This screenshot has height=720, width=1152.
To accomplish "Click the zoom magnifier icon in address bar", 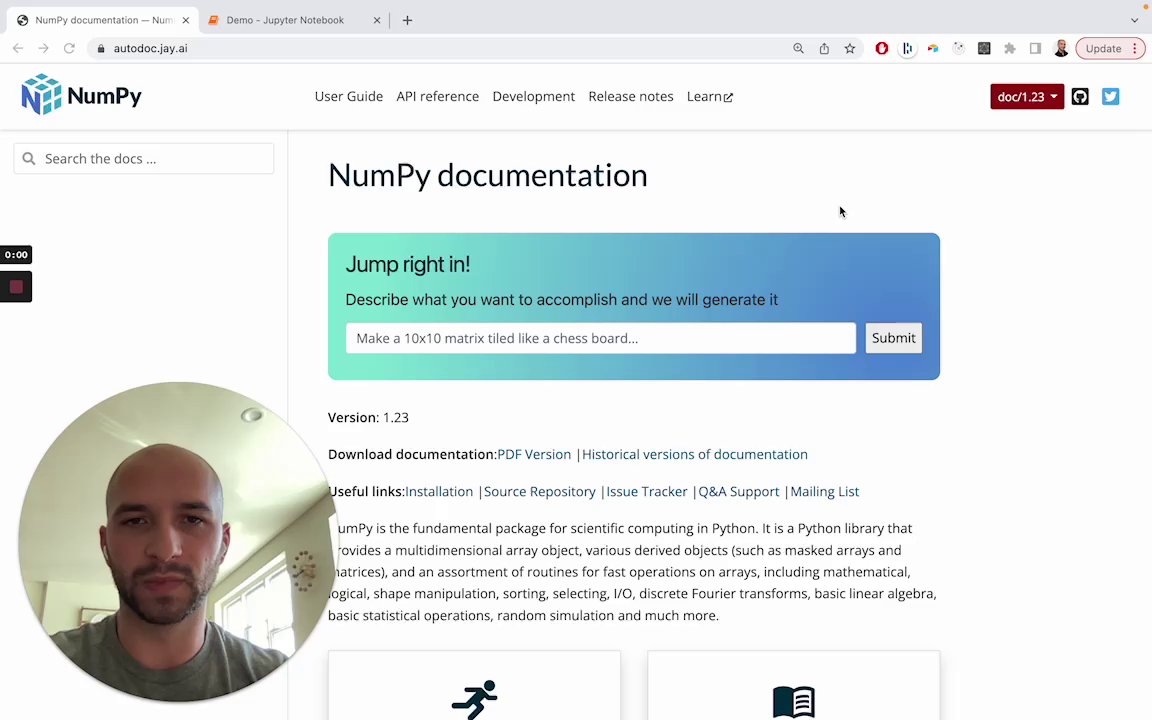I will point(799,48).
